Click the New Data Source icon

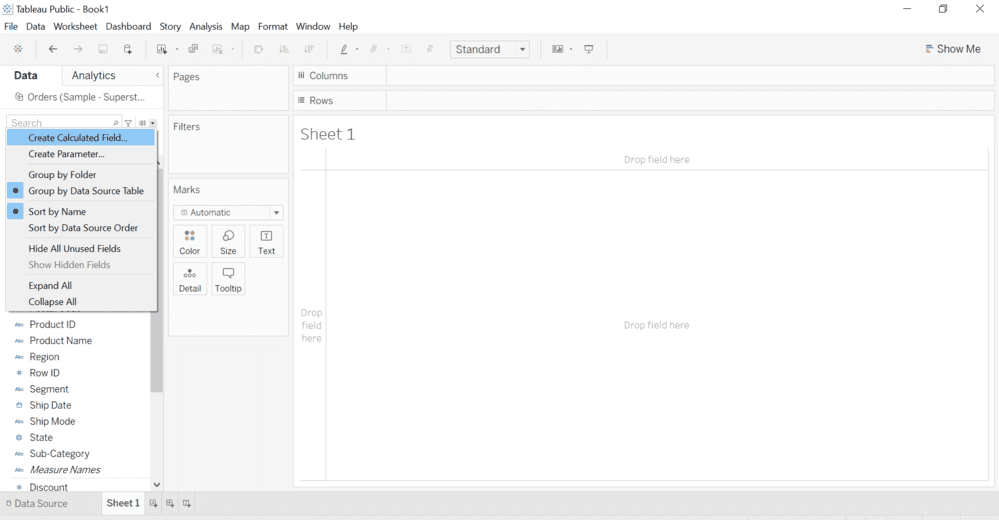[x=128, y=49]
